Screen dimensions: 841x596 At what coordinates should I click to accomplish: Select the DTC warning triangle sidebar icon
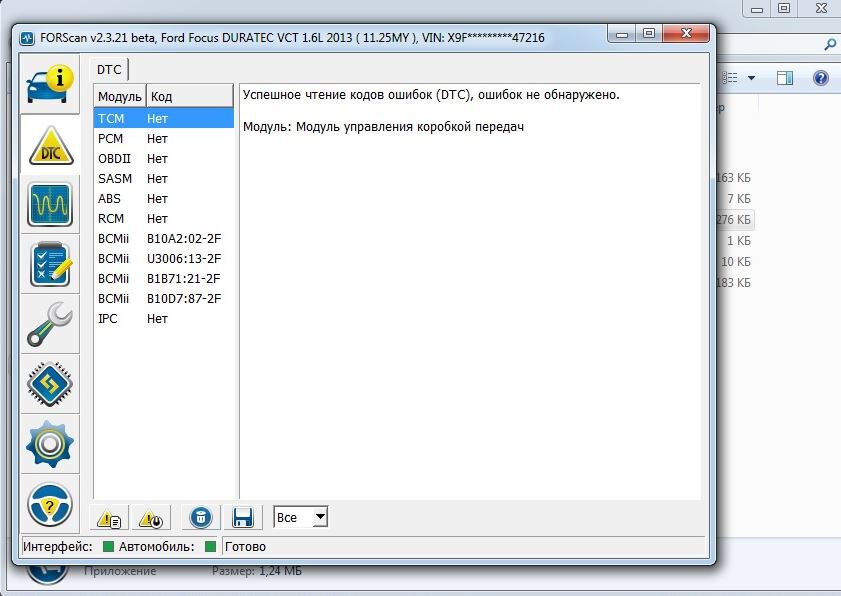50,145
